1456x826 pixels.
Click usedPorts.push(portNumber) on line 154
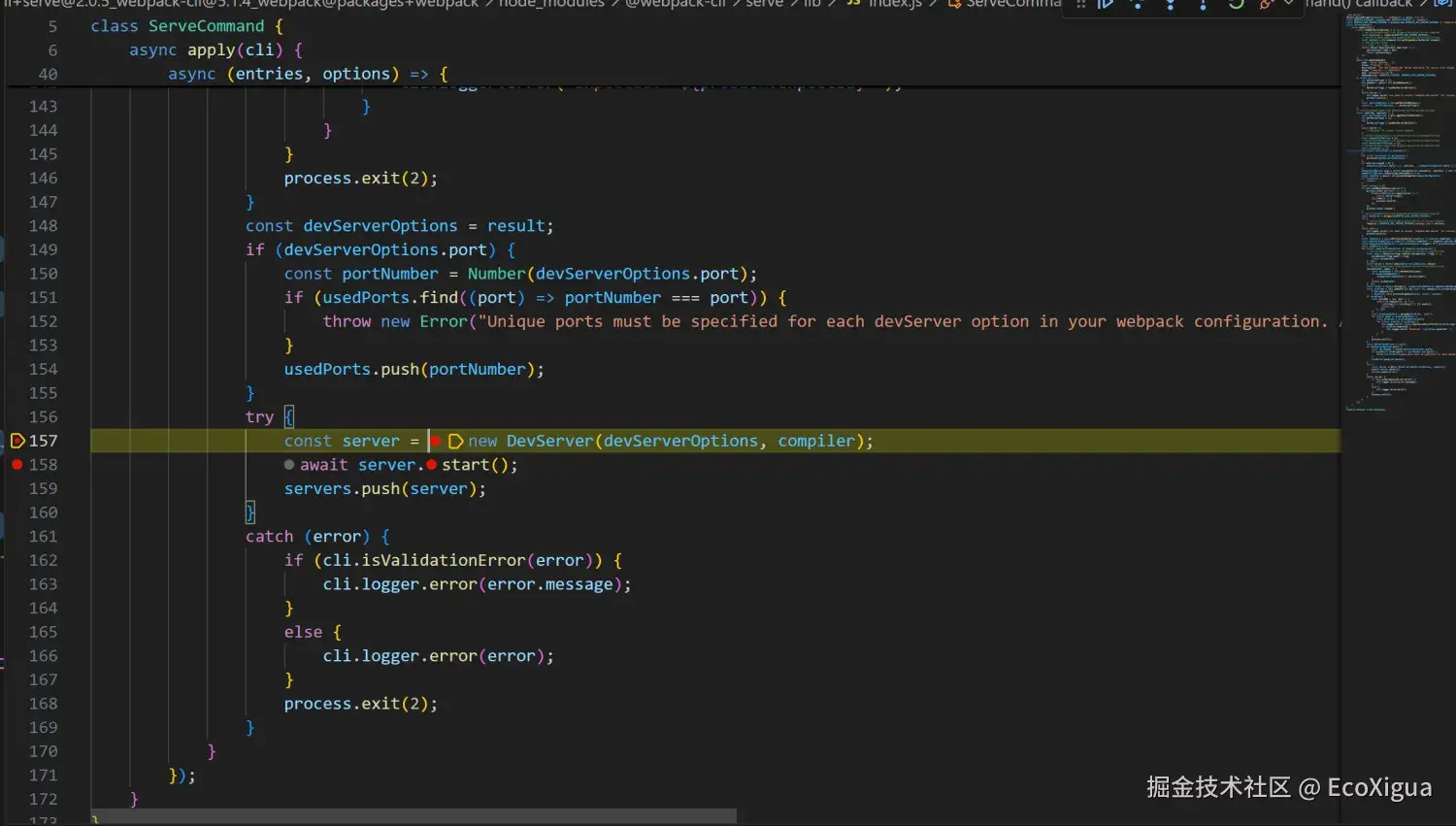(414, 370)
